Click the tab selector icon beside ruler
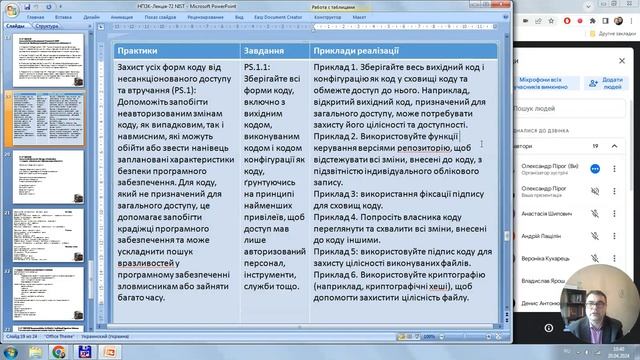Viewport: 640px width, 360px height. (100, 27)
